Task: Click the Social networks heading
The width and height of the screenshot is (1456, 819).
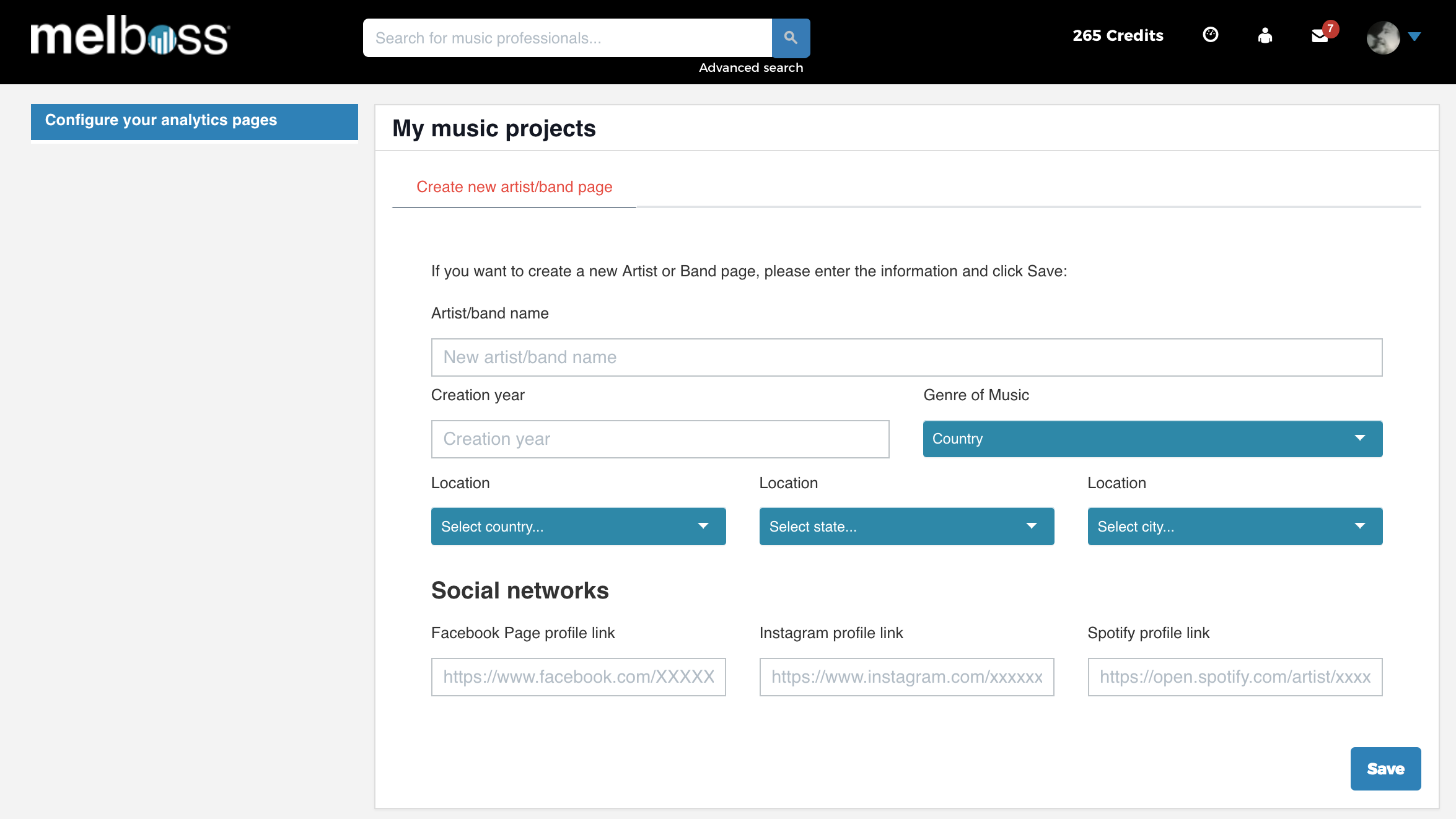Action: coord(520,590)
